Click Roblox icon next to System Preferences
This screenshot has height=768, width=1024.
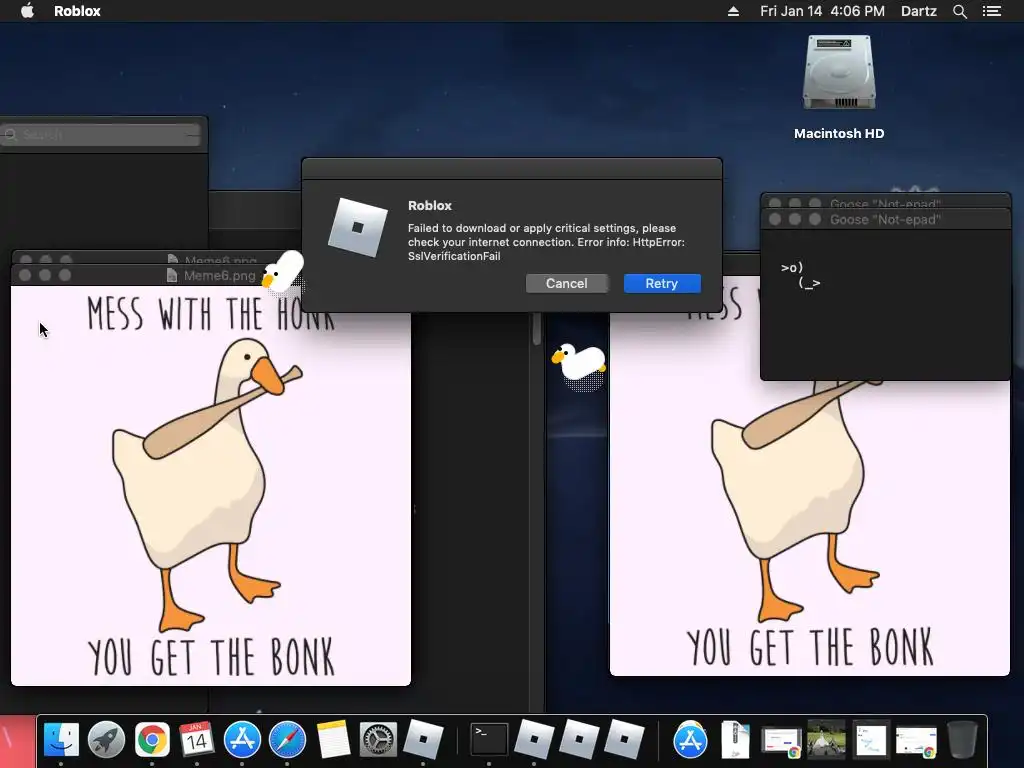click(423, 740)
